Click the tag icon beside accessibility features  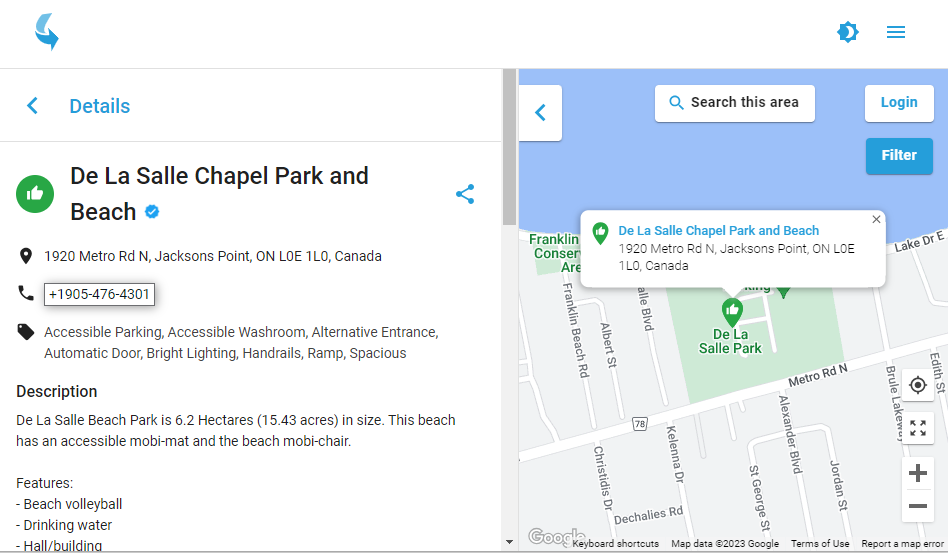point(25,332)
